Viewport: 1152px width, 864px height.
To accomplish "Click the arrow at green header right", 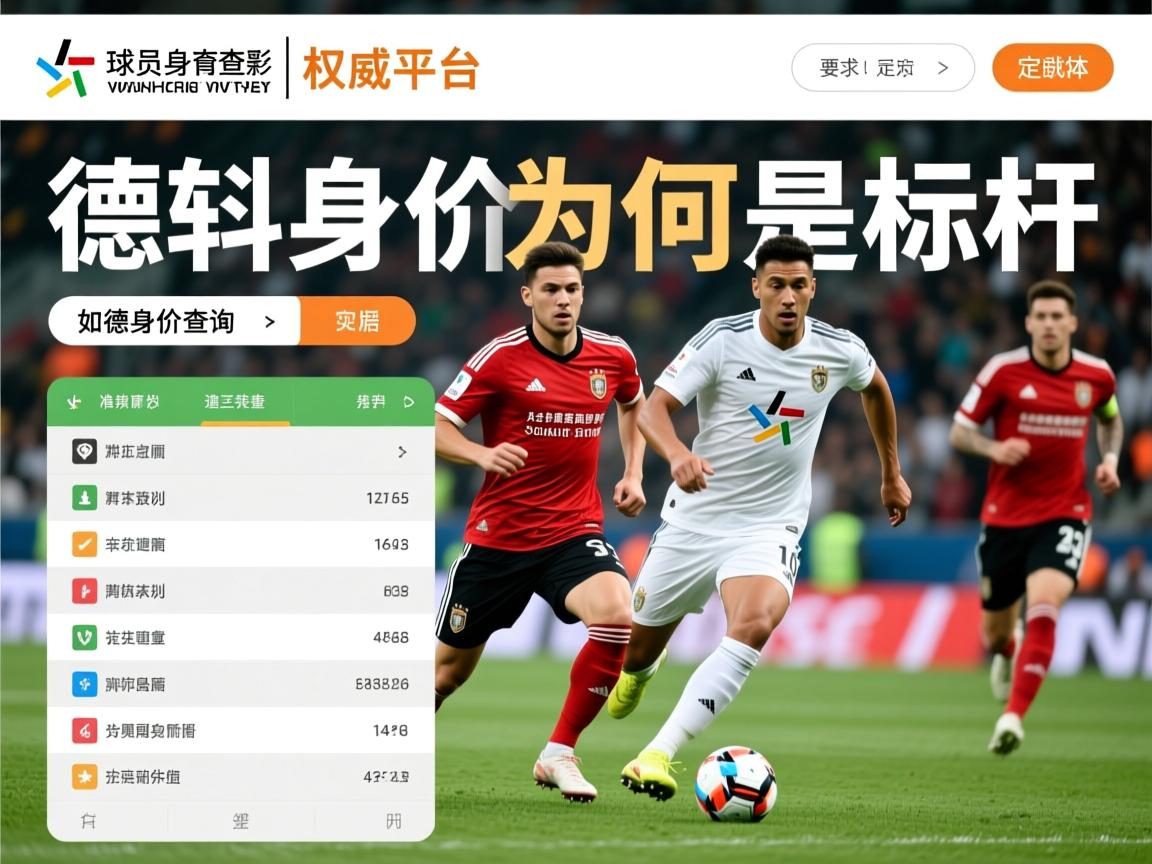I will 408,402.
